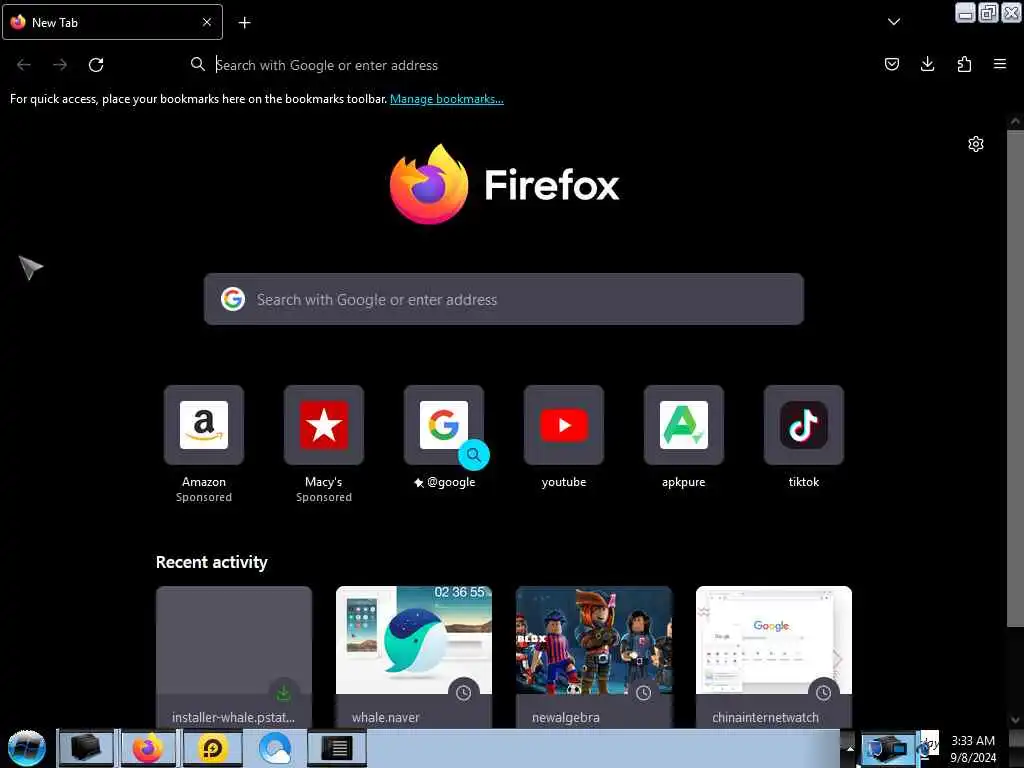Open the yellow circular taskbar app
1024x768 pixels.
click(x=213, y=748)
